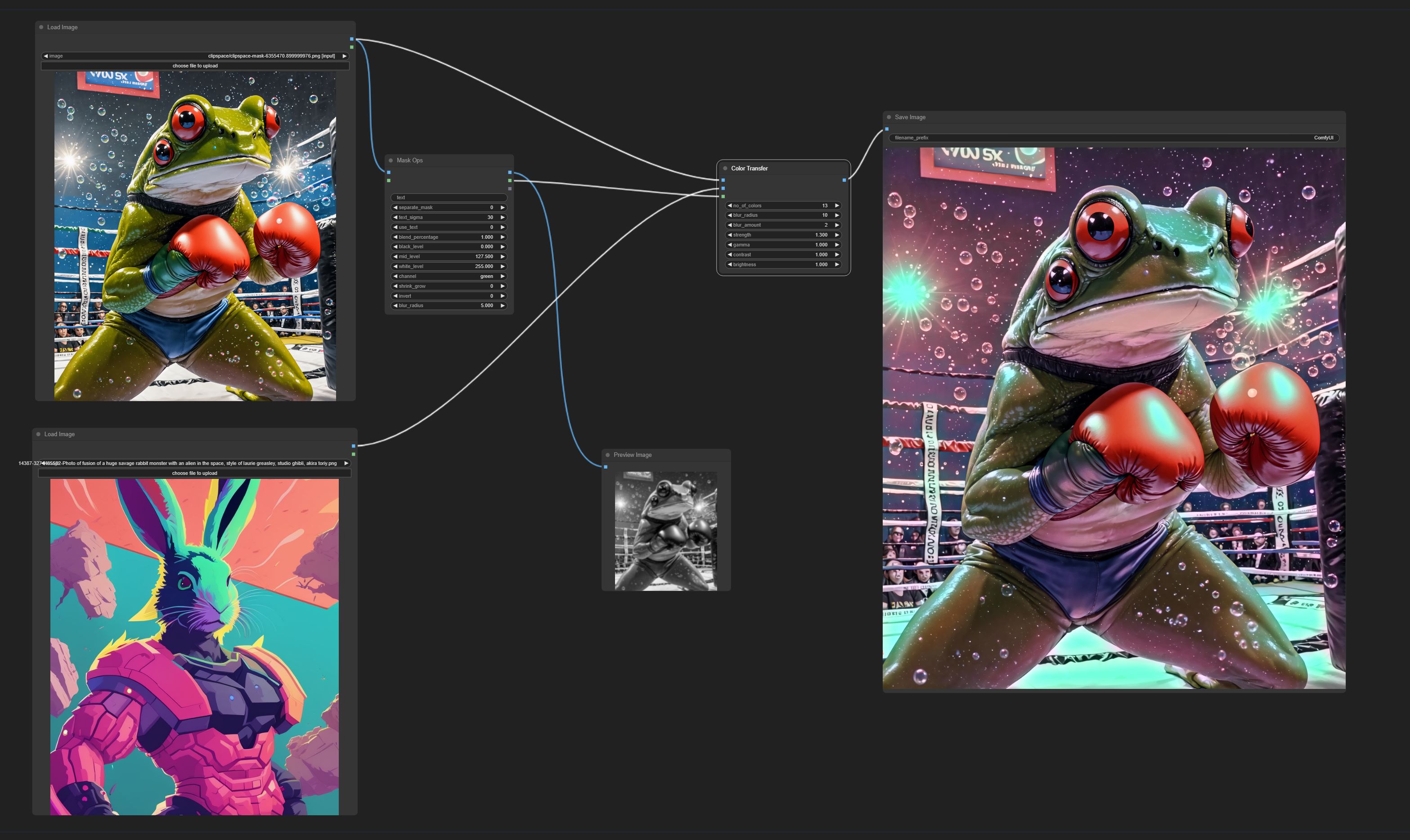Increase contrast with its right arrow
This screenshot has height=840, width=1410.
point(837,255)
